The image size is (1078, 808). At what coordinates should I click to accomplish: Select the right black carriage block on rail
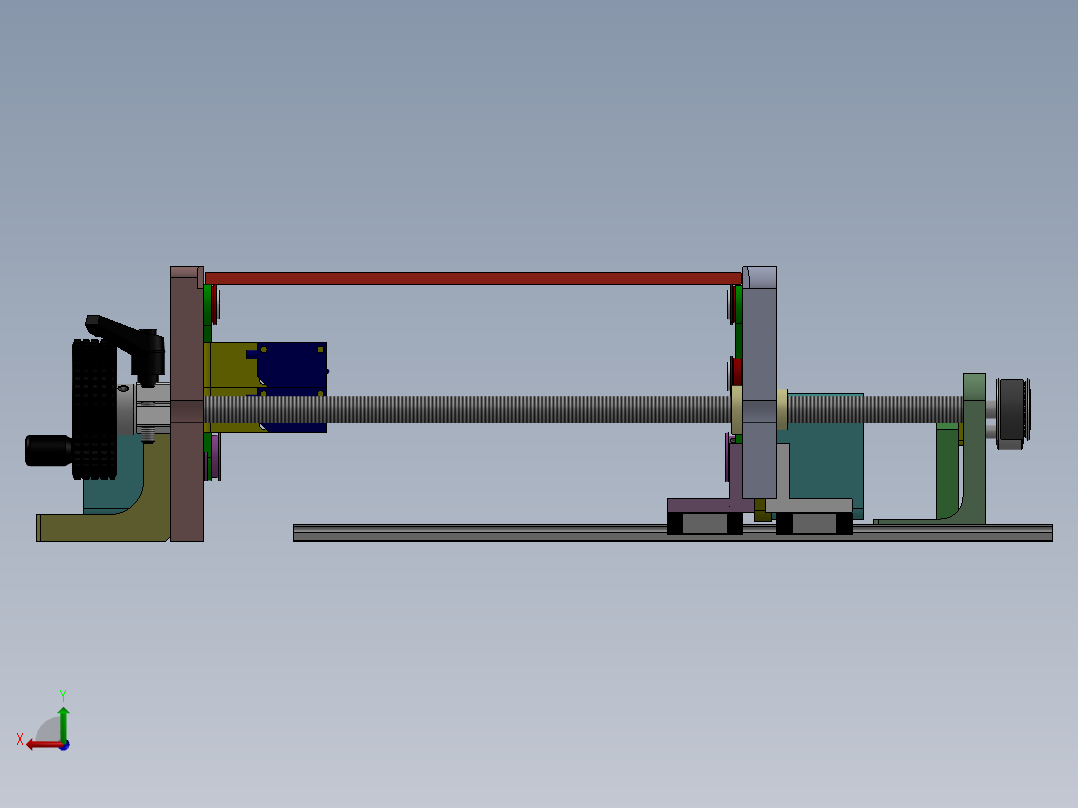814,523
